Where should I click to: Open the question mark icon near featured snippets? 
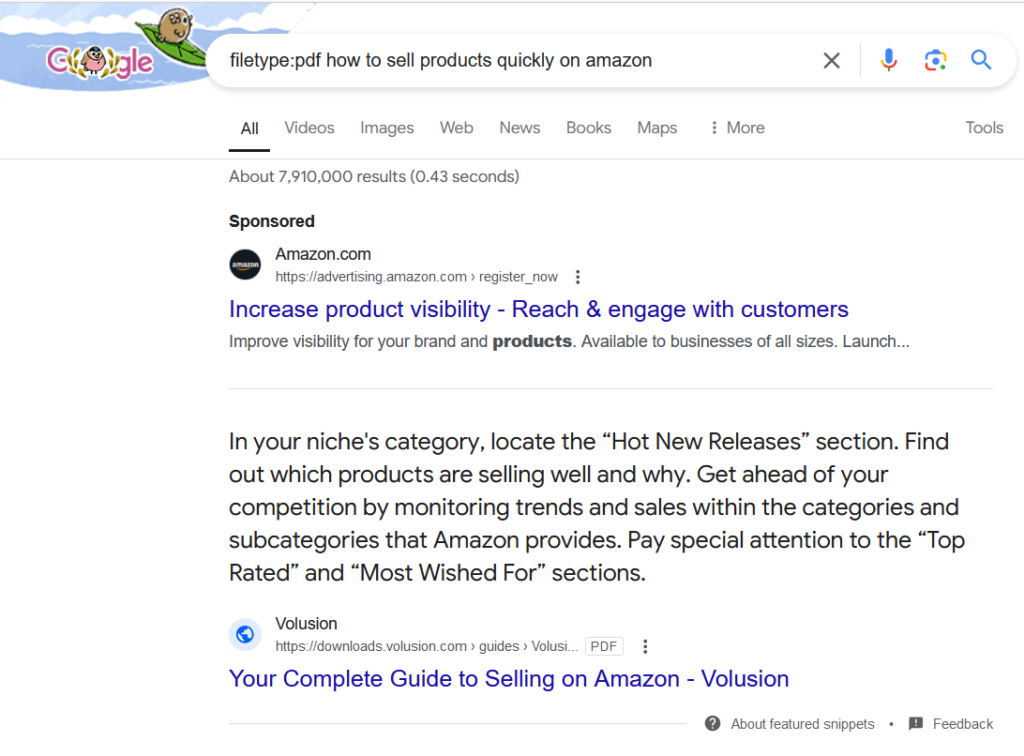(x=713, y=723)
